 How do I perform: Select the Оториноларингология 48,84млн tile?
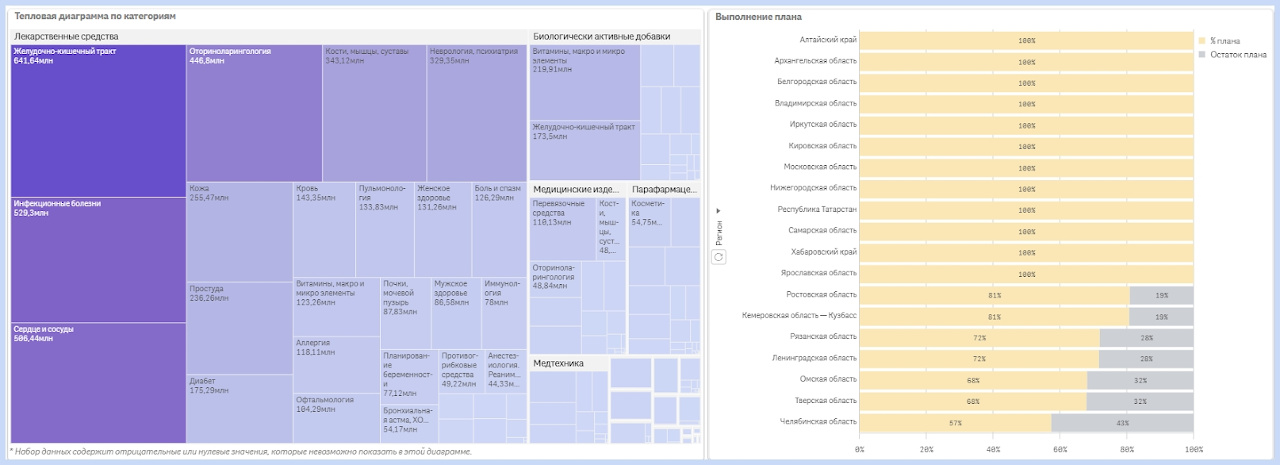pos(555,279)
